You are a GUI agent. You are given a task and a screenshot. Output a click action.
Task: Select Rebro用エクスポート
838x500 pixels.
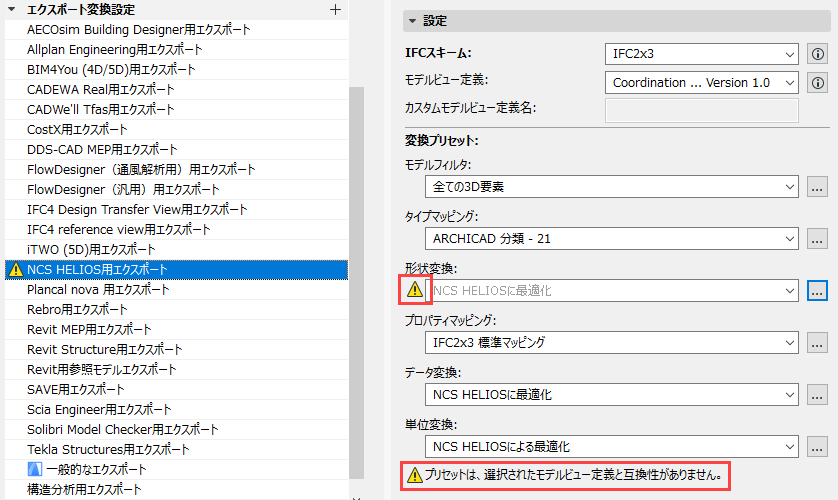[176, 310]
